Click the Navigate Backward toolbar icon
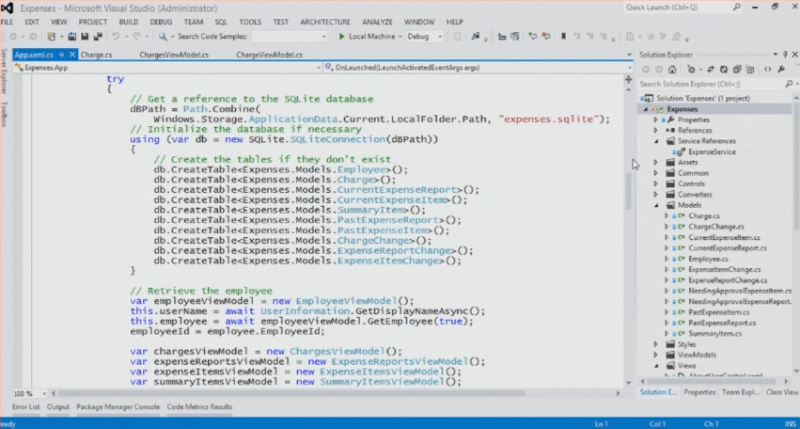This screenshot has height=429, width=800. pos(13,36)
